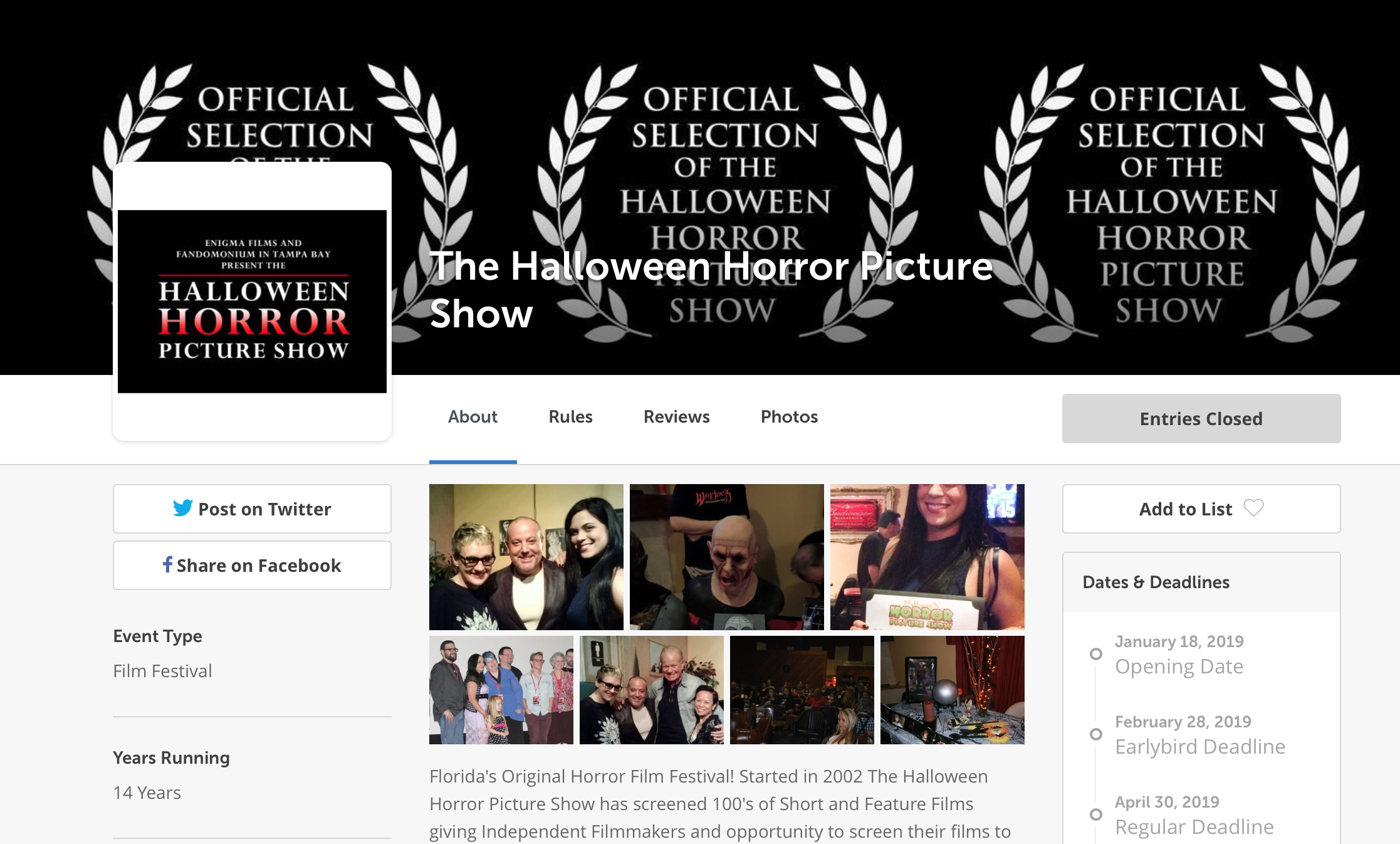Click the February 28, 2019 Earlybird Deadline marker
The height and width of the screenshot is (844, 1400).
click(1096, 734)
